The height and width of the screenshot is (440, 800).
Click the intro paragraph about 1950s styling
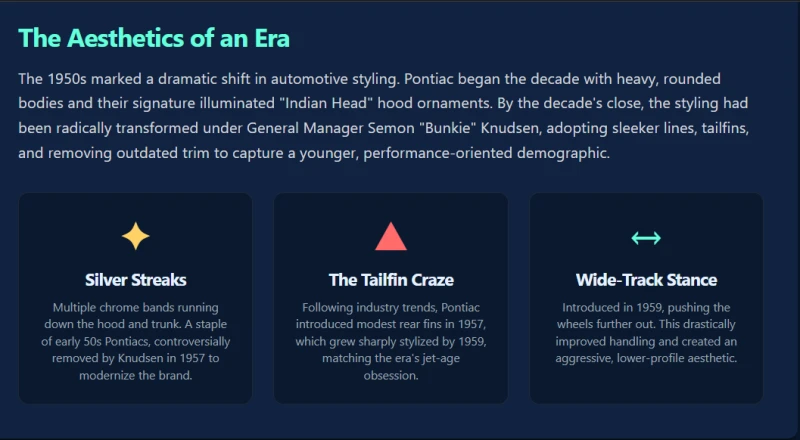[x=384, y=116]
